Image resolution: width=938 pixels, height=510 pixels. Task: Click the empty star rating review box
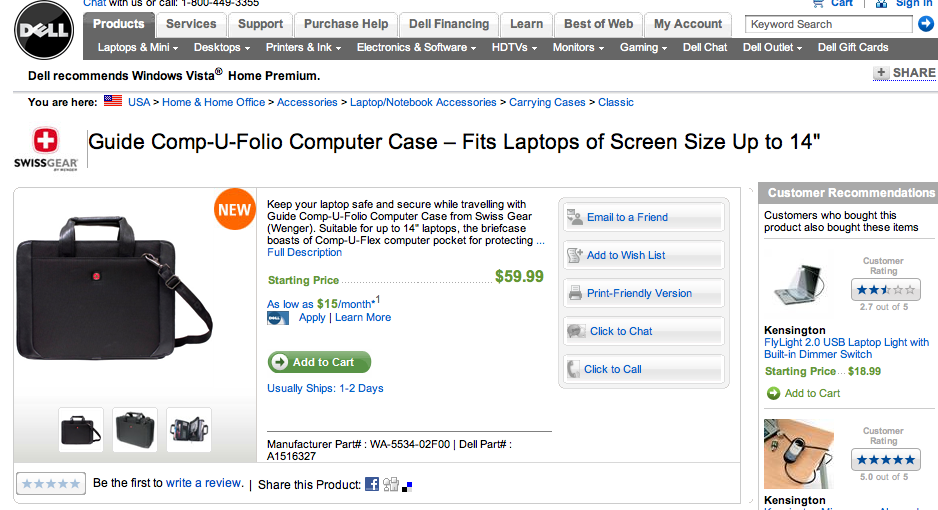(x=51, y=483)
